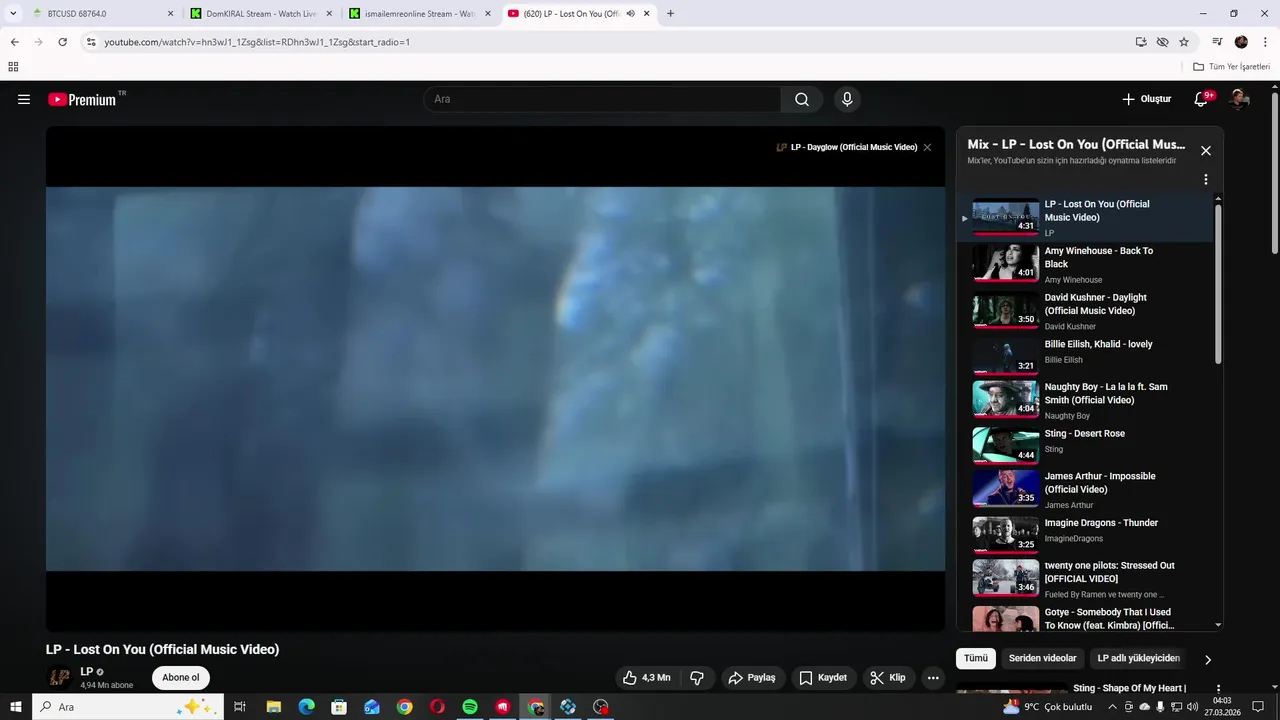Open Opera browser from taskbar

437,707
